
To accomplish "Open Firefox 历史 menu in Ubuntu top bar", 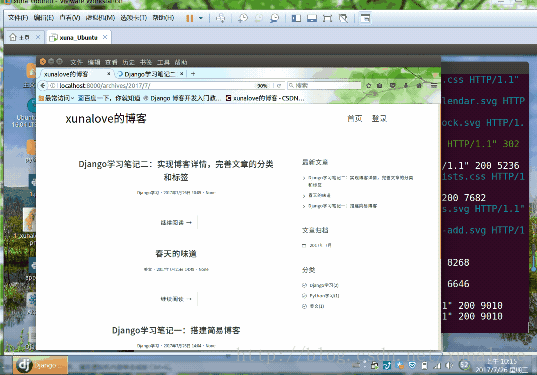I will tap(128, 62).
